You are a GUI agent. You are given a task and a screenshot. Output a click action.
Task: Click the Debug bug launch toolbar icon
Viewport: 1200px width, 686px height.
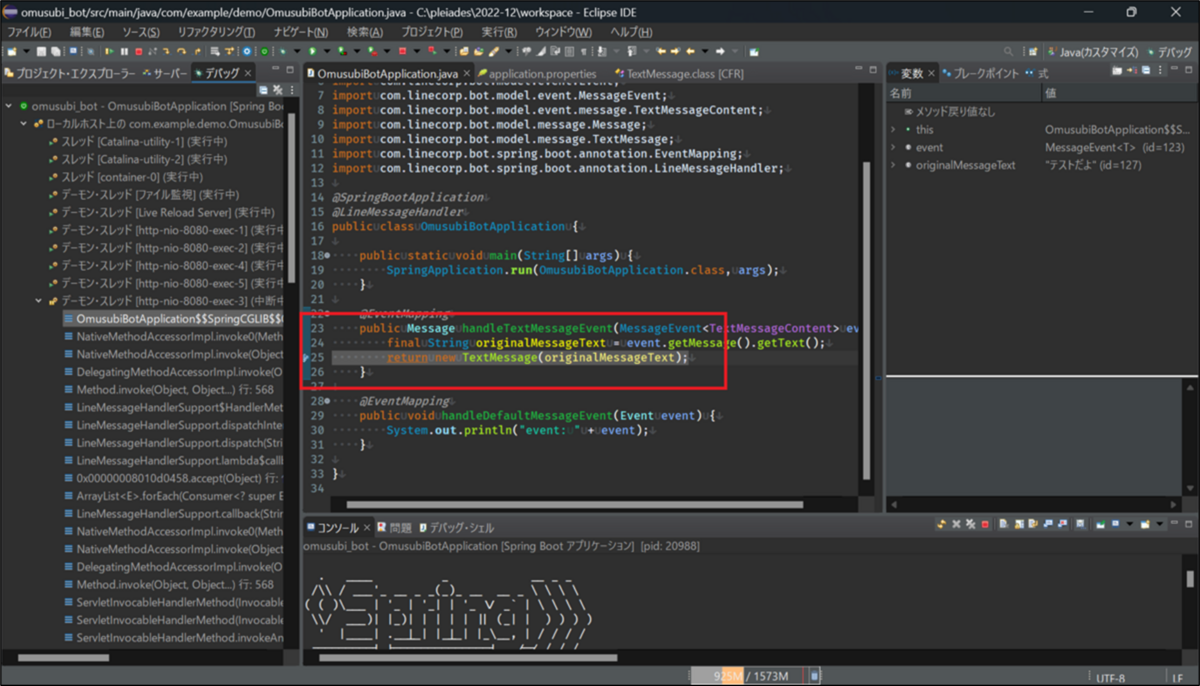pos(283,50)
